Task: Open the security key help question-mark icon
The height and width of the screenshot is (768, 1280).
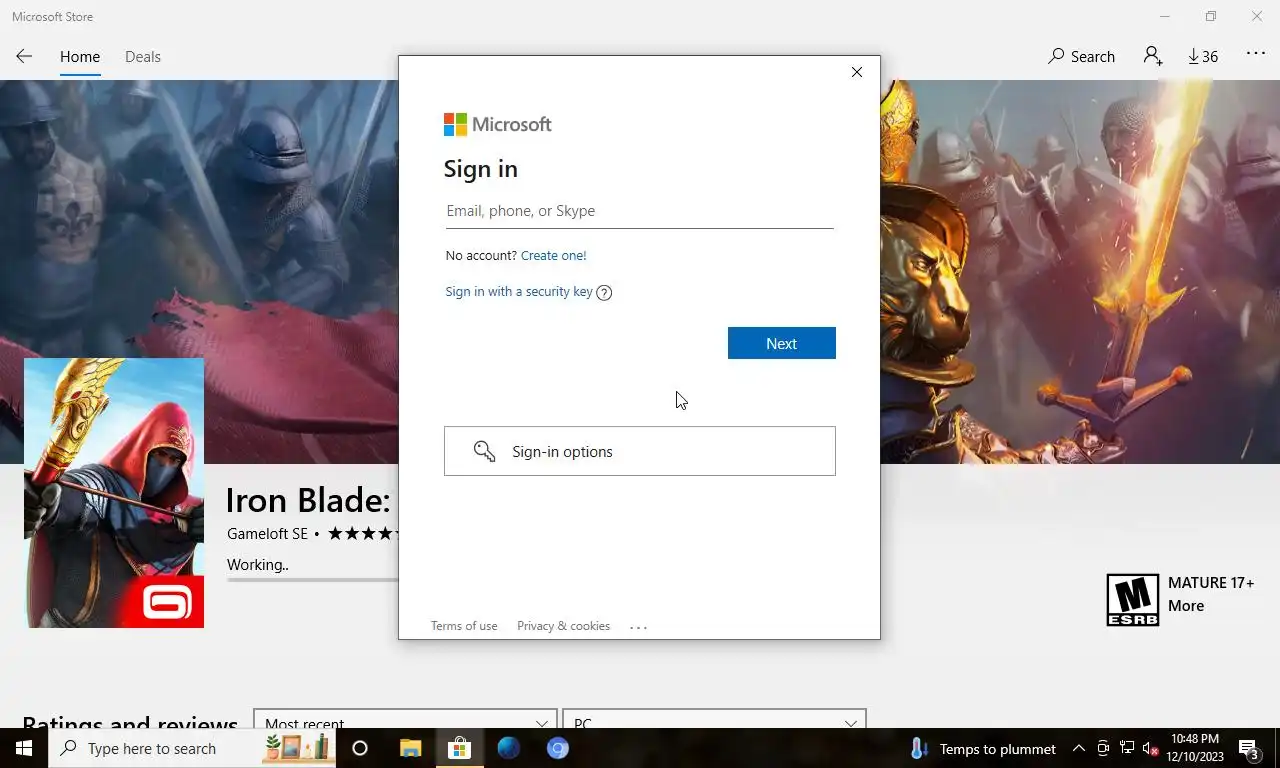Action: point(604,293)
